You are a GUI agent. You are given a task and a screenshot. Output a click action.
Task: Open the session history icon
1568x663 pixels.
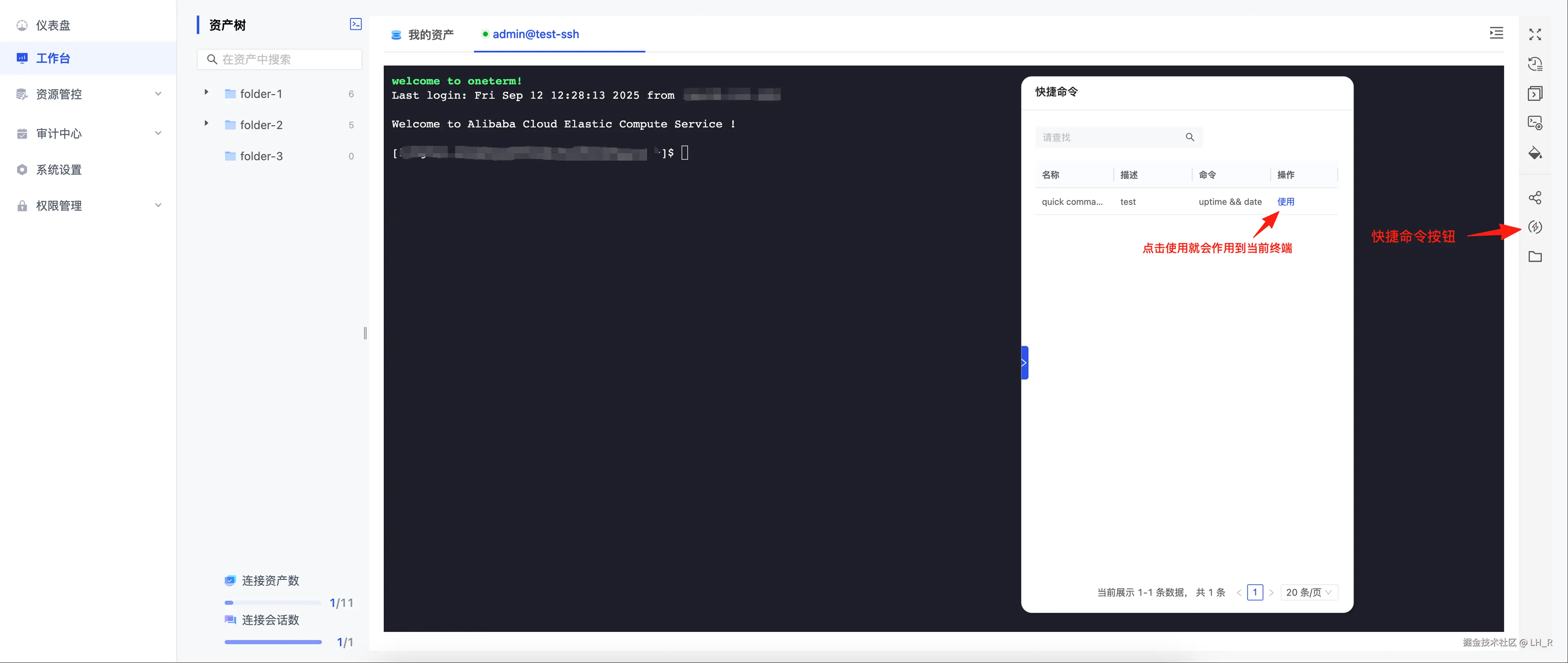point(1535,64)
